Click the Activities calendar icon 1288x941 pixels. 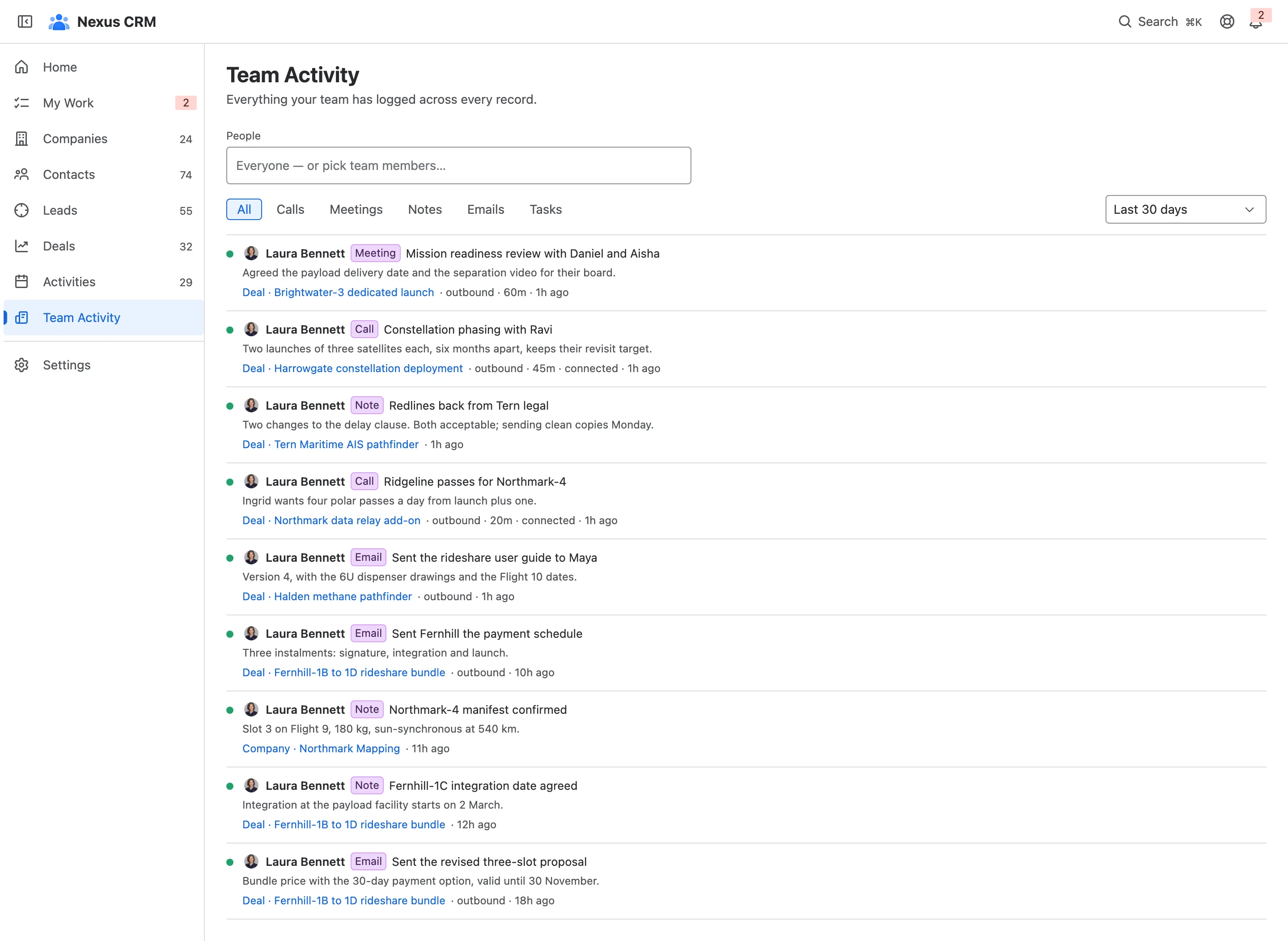[x=21, y=282]
